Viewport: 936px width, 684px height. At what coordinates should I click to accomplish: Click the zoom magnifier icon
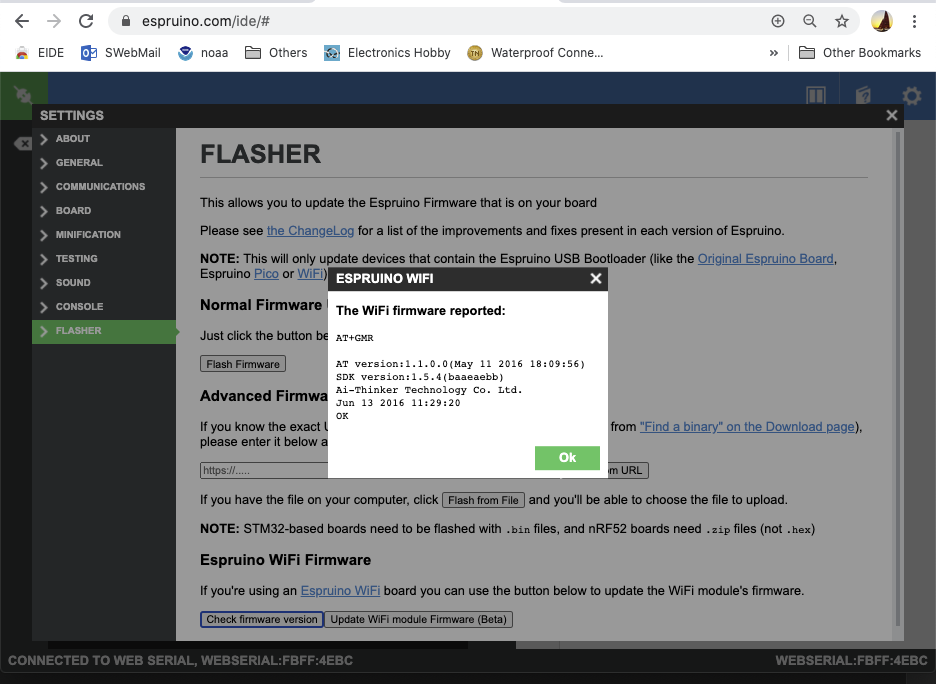click(x=809, y=21)
